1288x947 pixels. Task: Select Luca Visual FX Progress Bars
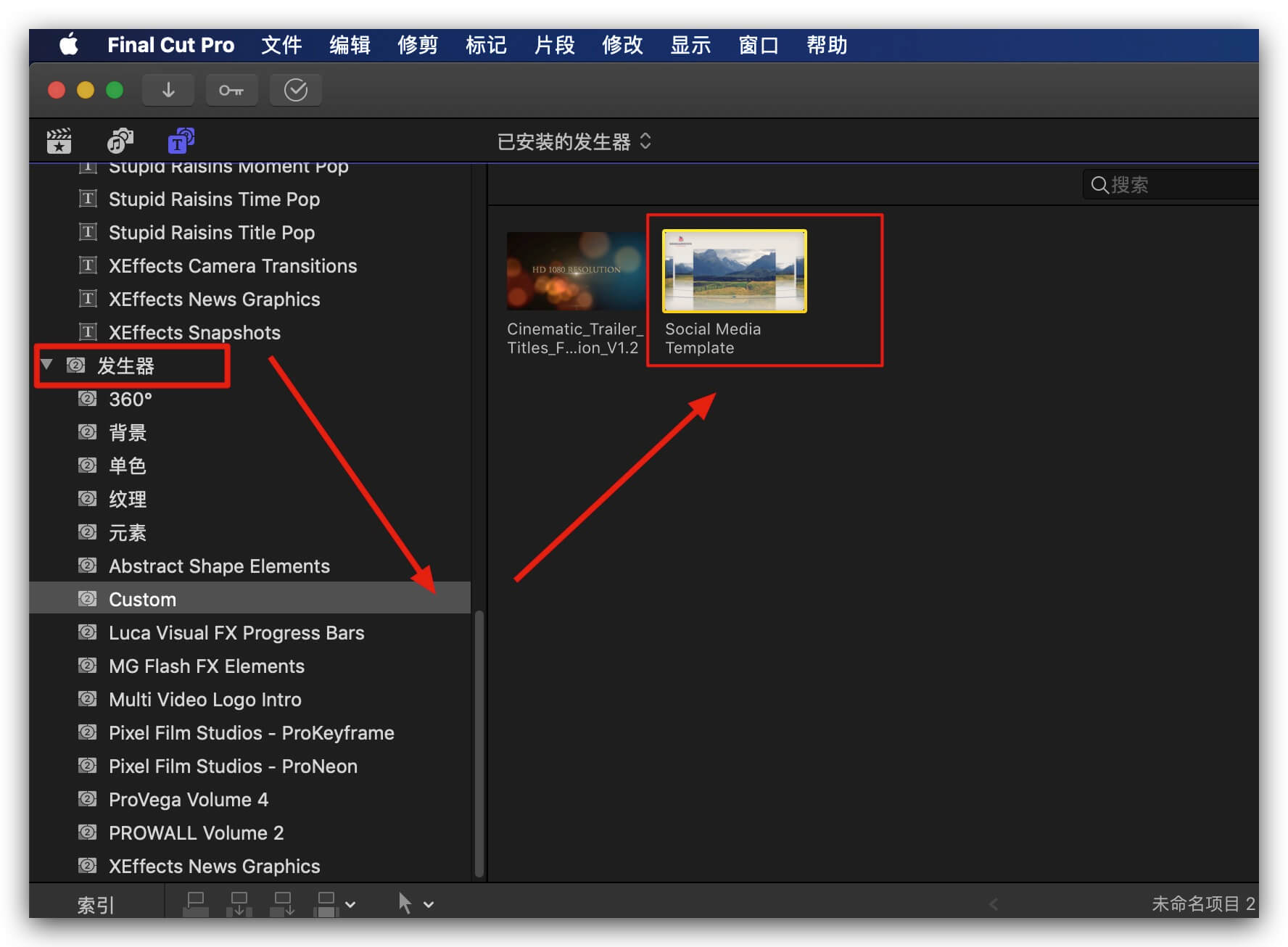coord(250,633)
